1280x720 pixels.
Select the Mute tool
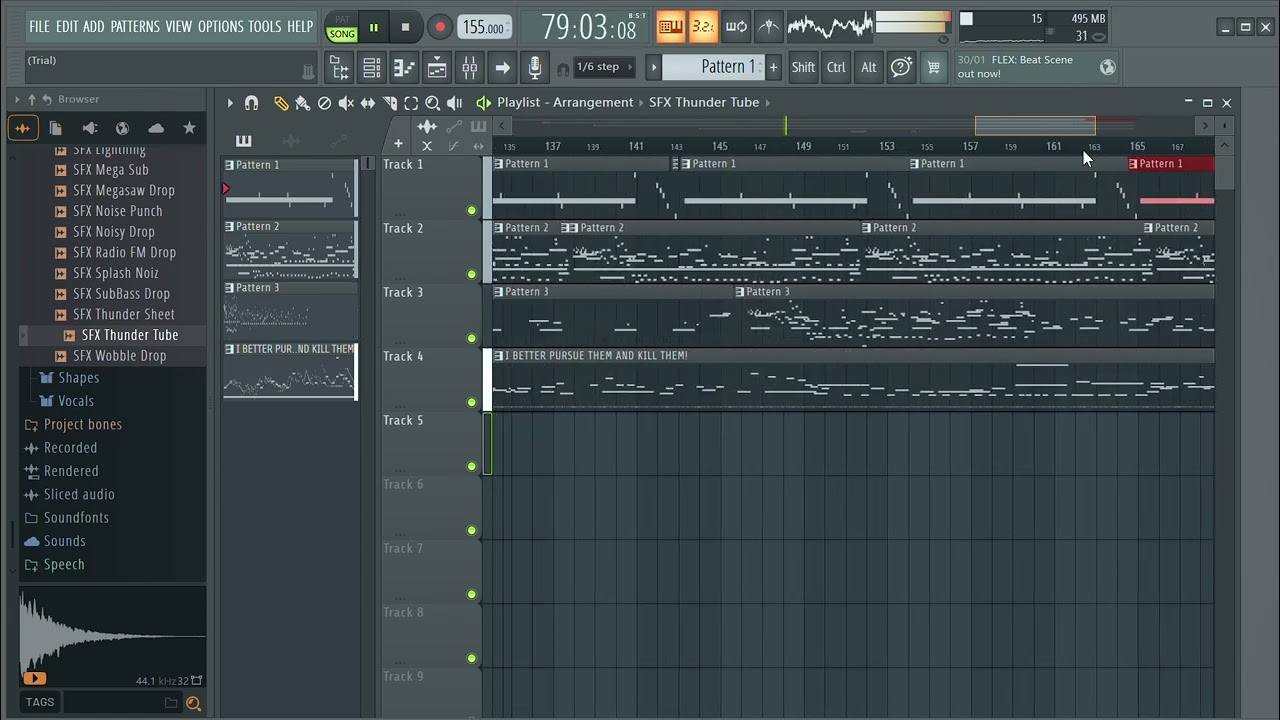346,103
